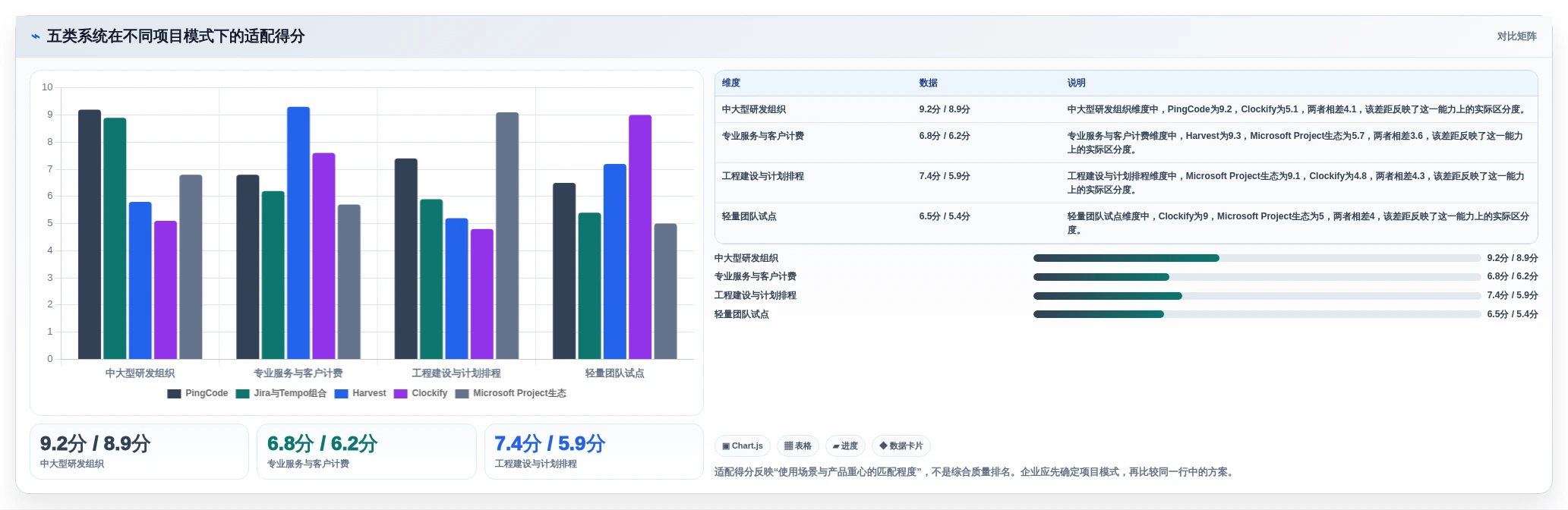This screenshot has width=1568, height=510.
Task: Click the 工程建设与计划排程 progress bar
Action: tap(1257, 295)
